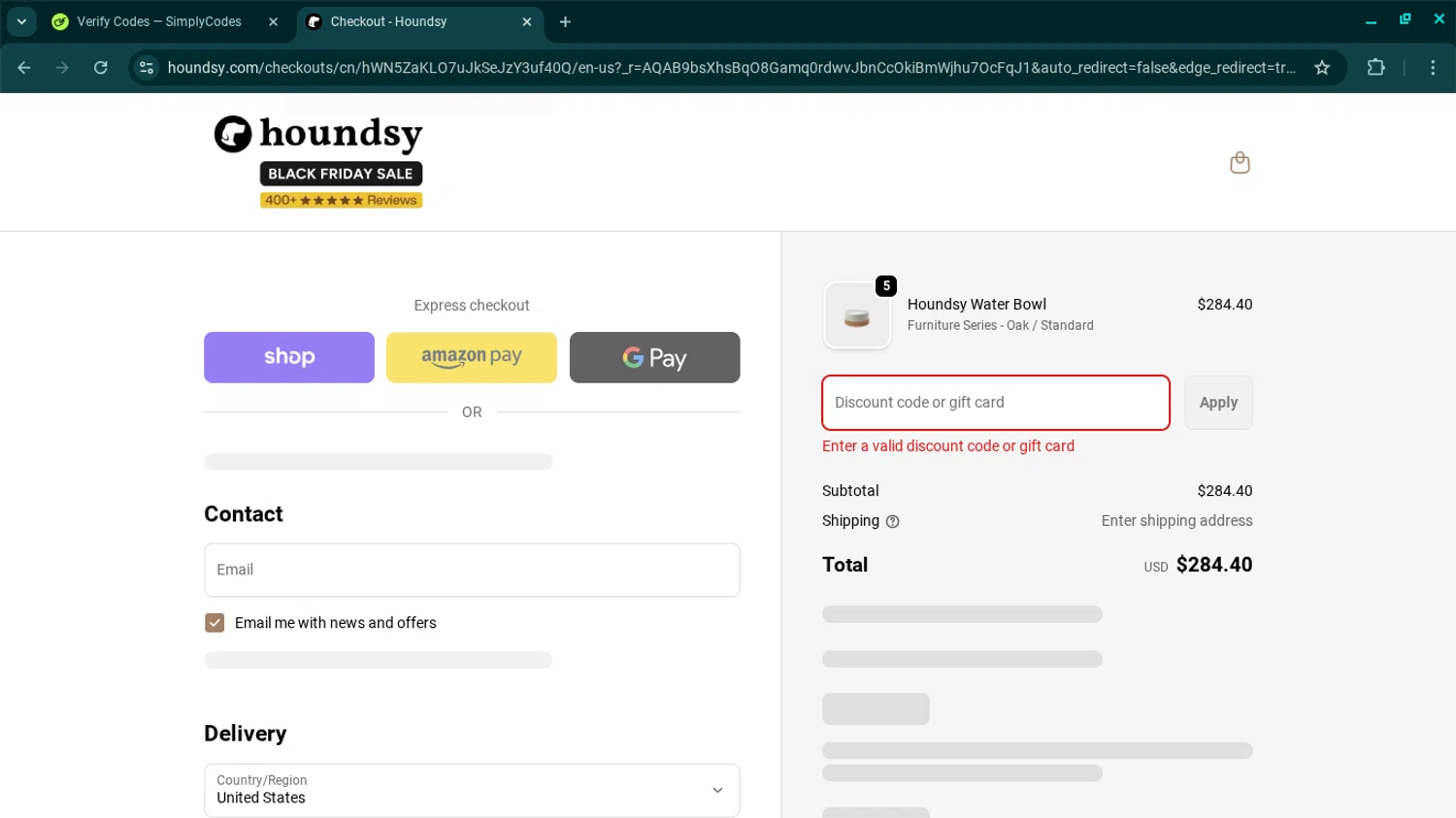The height and width of the screenshot is (818, 1456).
Task: Click the Houndsy Water Bowl product name
Action: point(976,305)
